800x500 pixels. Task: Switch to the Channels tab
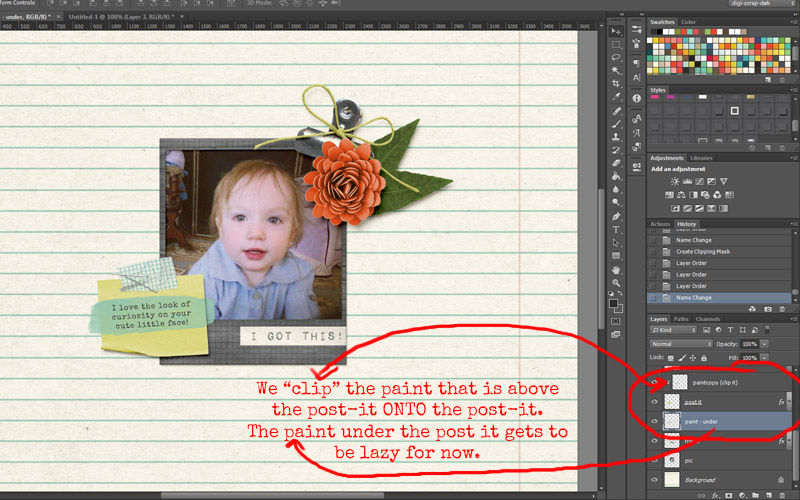(708, 319)
